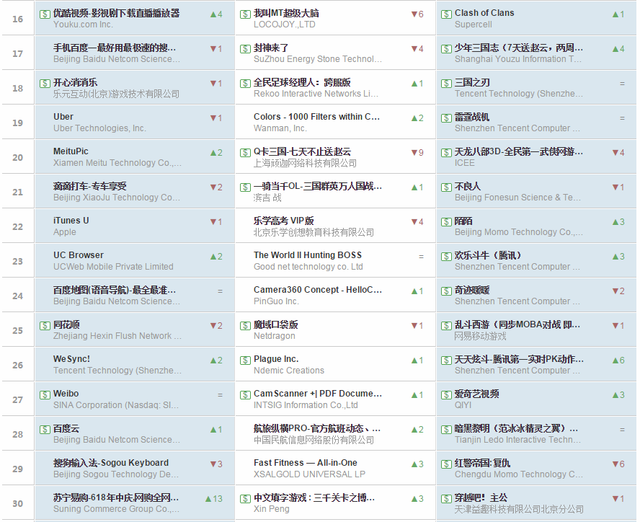Open the iTunes U app page
640x522 pixels.
(71, 221)
